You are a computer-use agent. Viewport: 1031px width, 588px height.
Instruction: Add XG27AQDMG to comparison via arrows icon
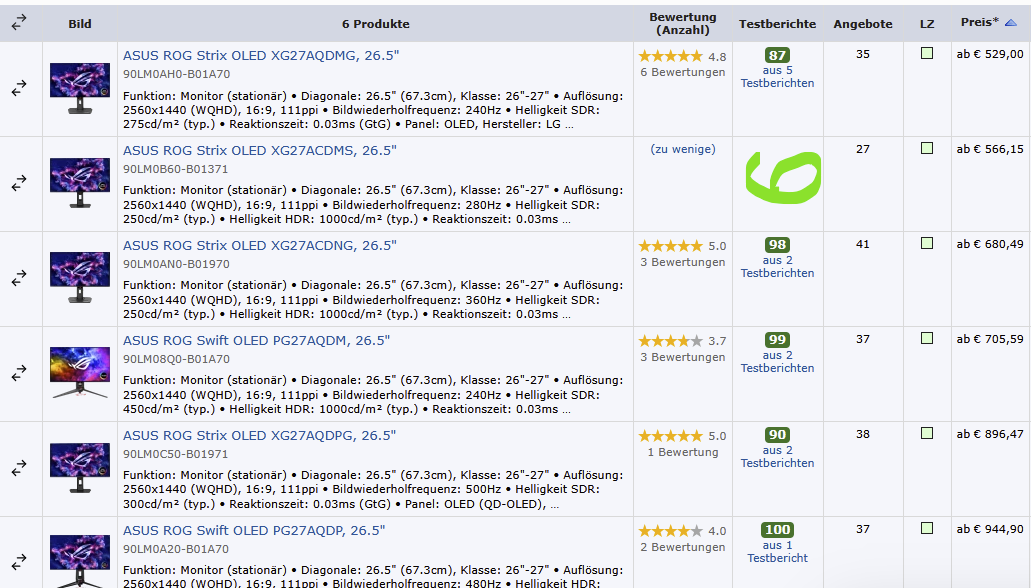click(19, 87)
